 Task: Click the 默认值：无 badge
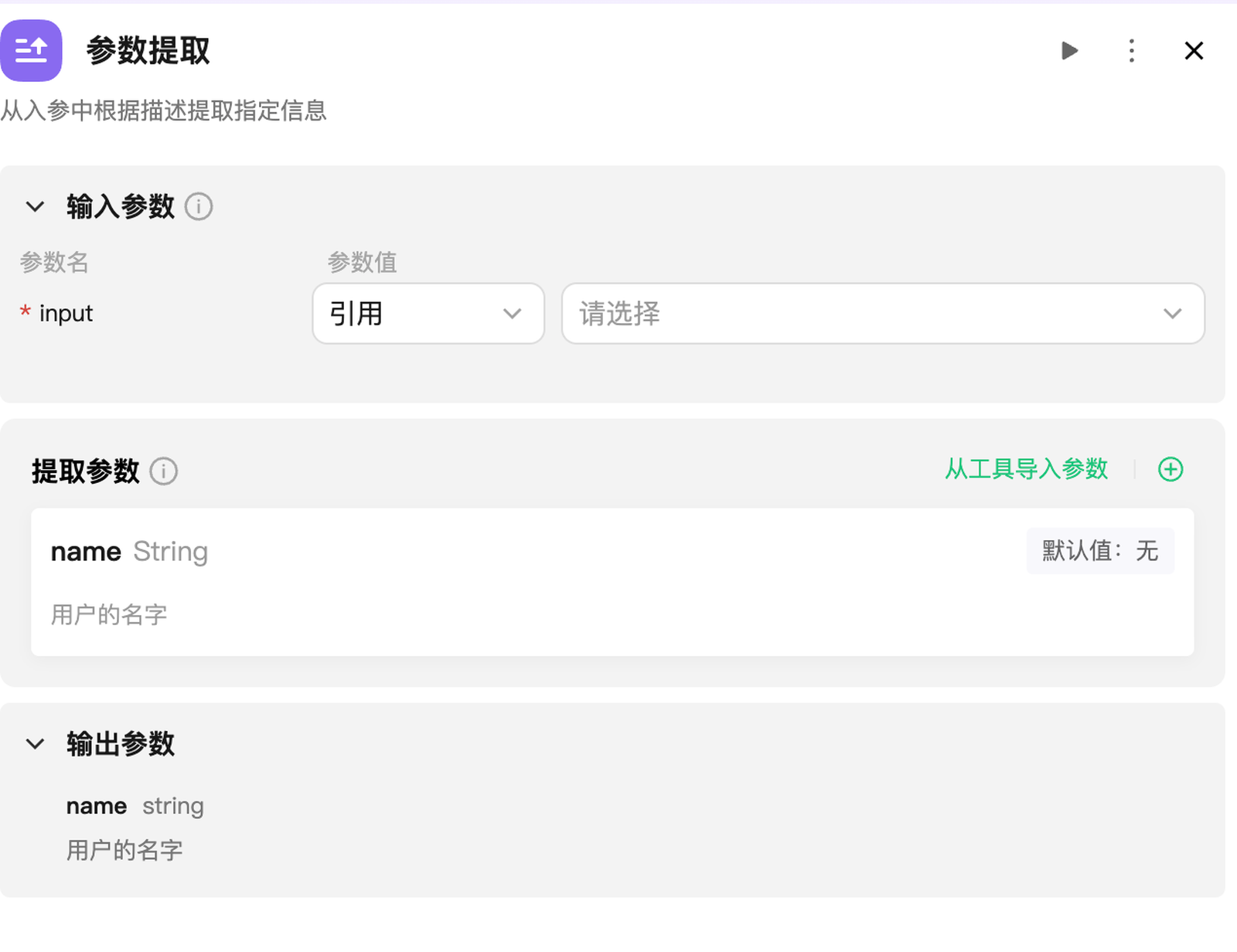click(1099, 551)
